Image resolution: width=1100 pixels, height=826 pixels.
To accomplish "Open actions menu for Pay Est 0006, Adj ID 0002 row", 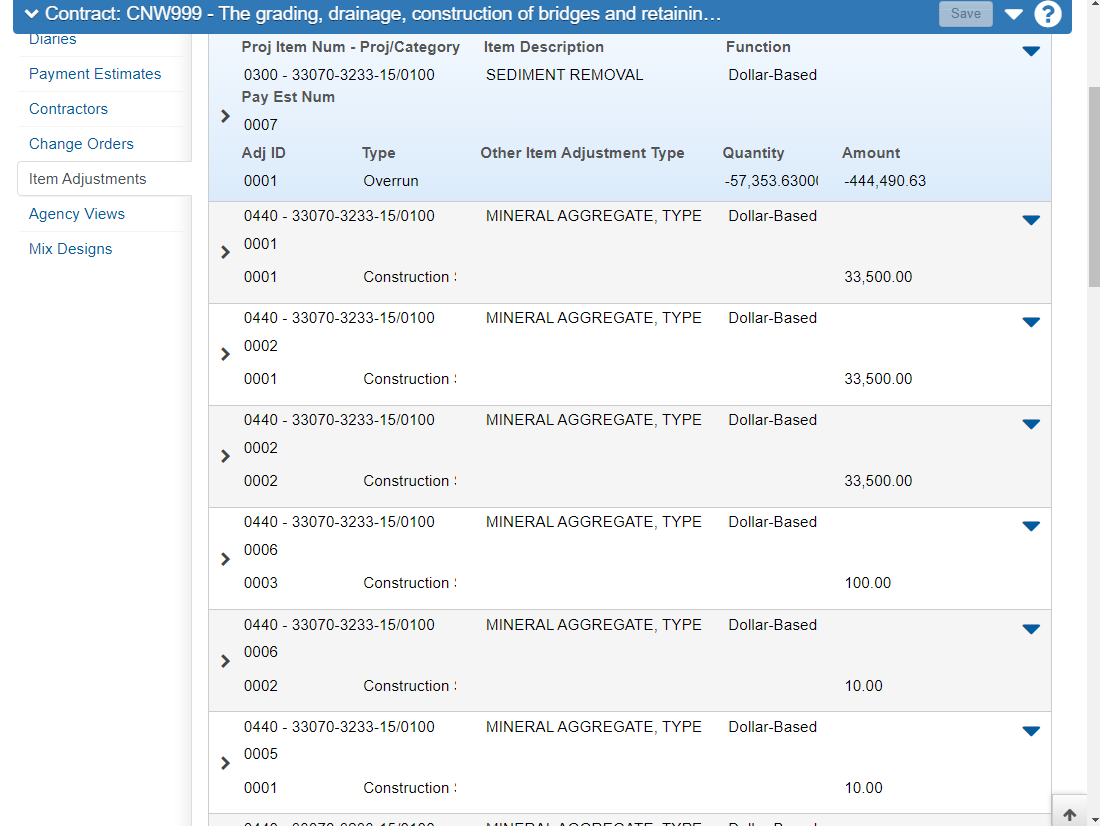I will [1031, 629].
